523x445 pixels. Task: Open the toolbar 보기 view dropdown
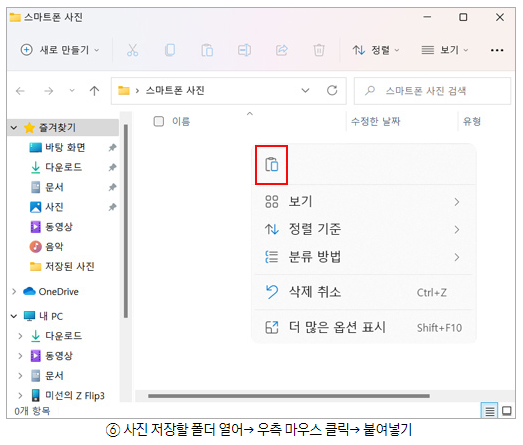(445, 50)
